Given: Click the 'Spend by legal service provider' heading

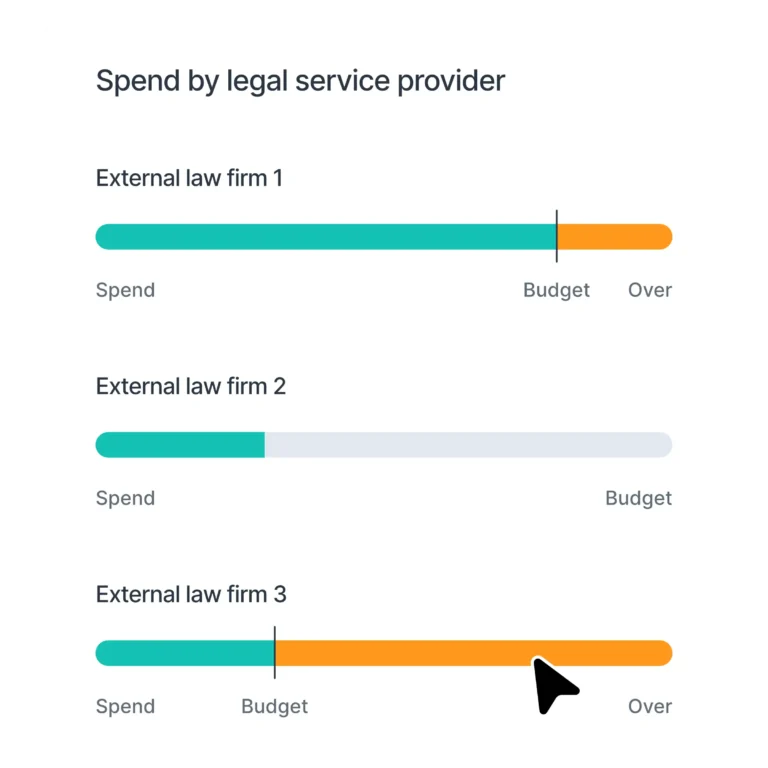Looking at the screenshot, I should tap(300, 81).
